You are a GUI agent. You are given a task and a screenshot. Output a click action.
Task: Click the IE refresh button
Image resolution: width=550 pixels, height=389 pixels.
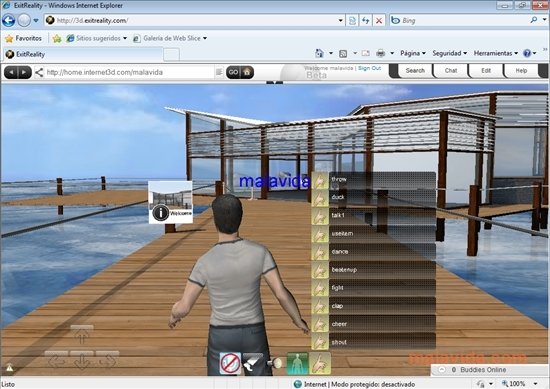point(365,21)
